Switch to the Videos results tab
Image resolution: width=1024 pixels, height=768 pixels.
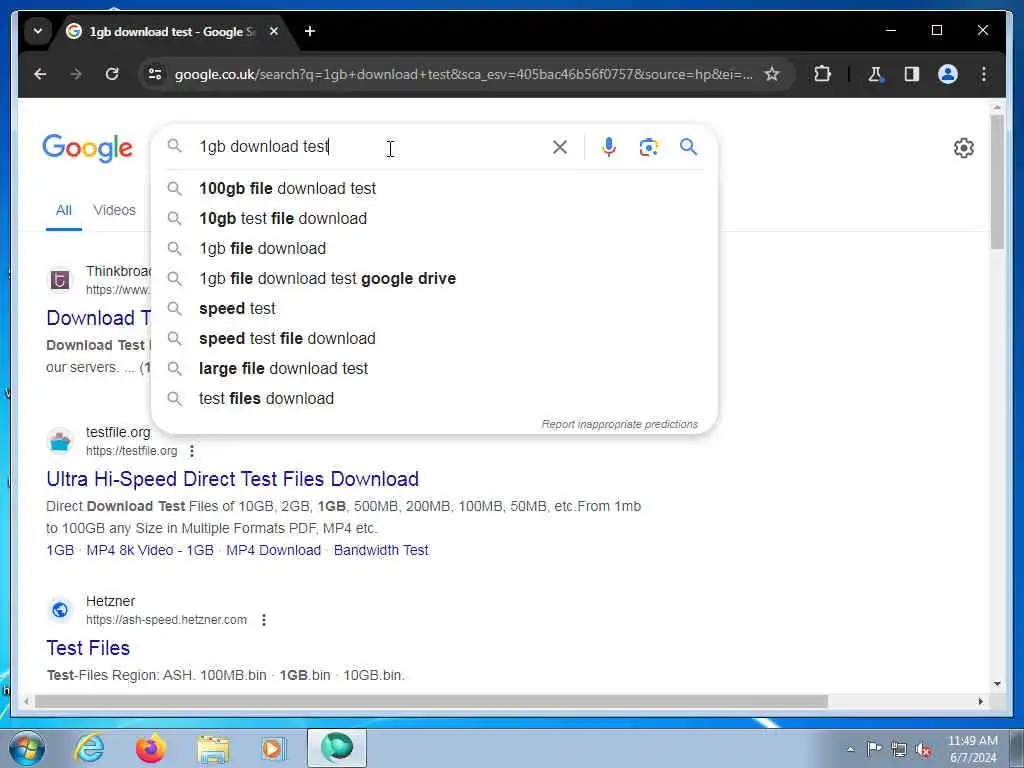(x=114, y=210)
